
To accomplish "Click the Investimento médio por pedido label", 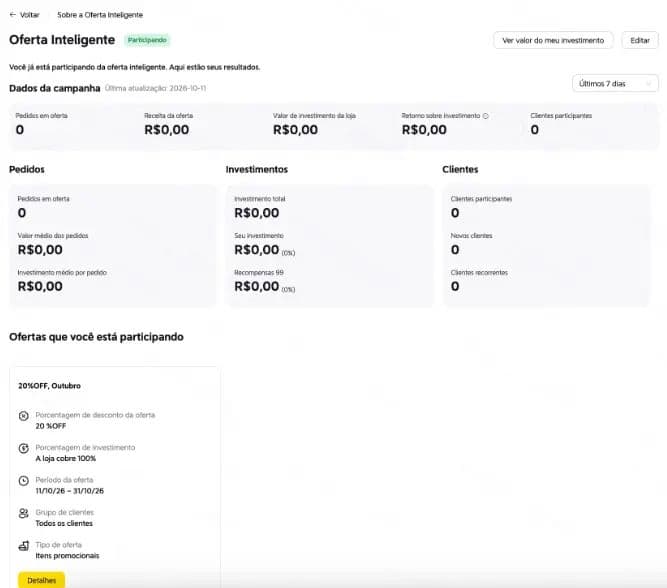I will (62, 273).
